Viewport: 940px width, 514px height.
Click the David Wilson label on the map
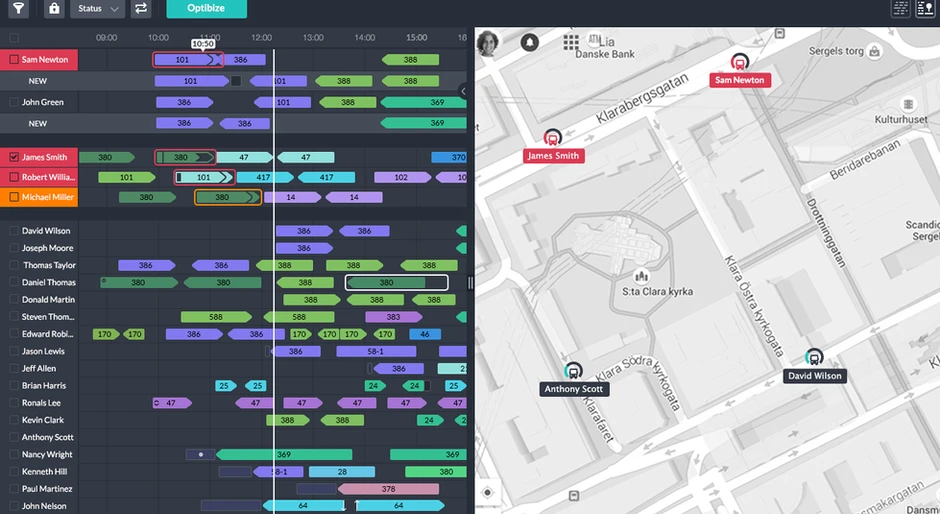tap(814, 376)
